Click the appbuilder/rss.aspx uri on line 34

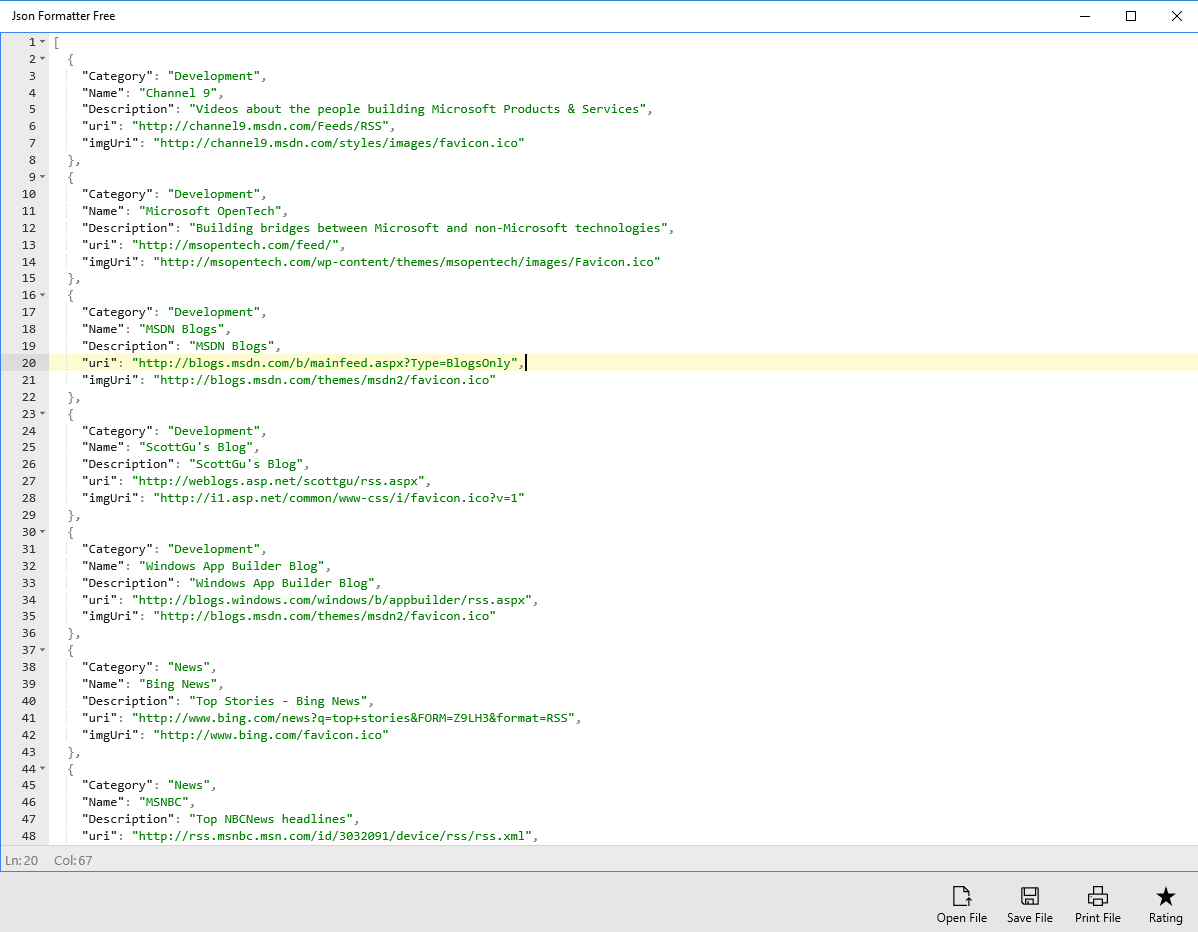332,600
